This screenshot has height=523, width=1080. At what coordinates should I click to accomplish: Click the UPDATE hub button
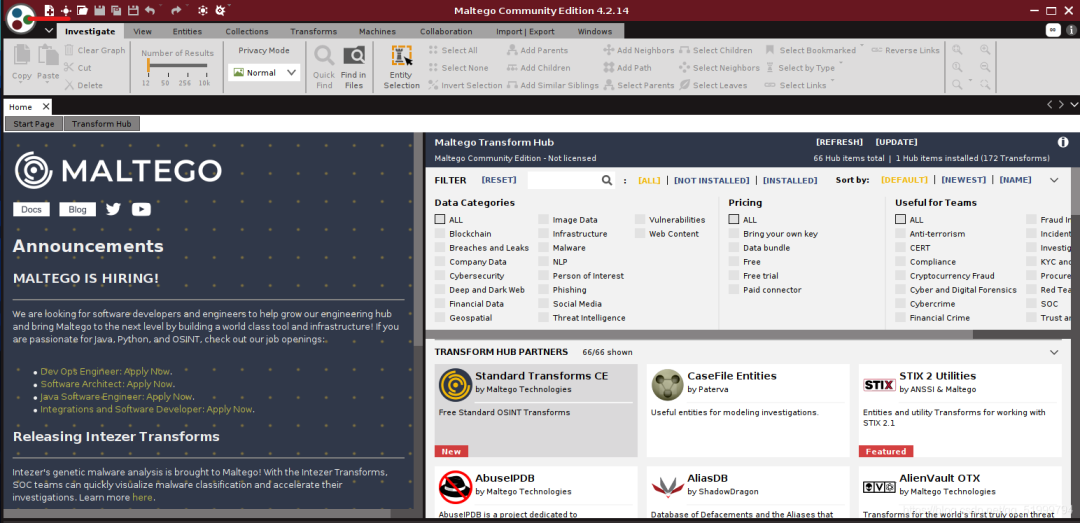click(896, 143)
